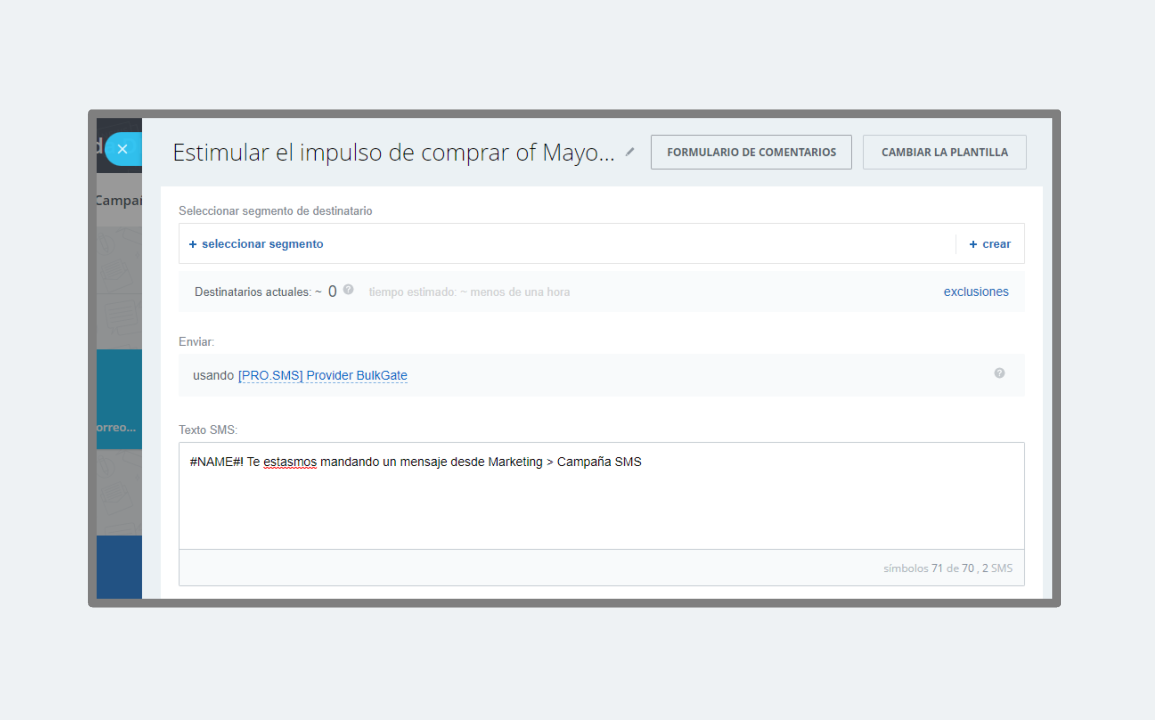Click the misspelled word 'estasmos'

[290, 462]
